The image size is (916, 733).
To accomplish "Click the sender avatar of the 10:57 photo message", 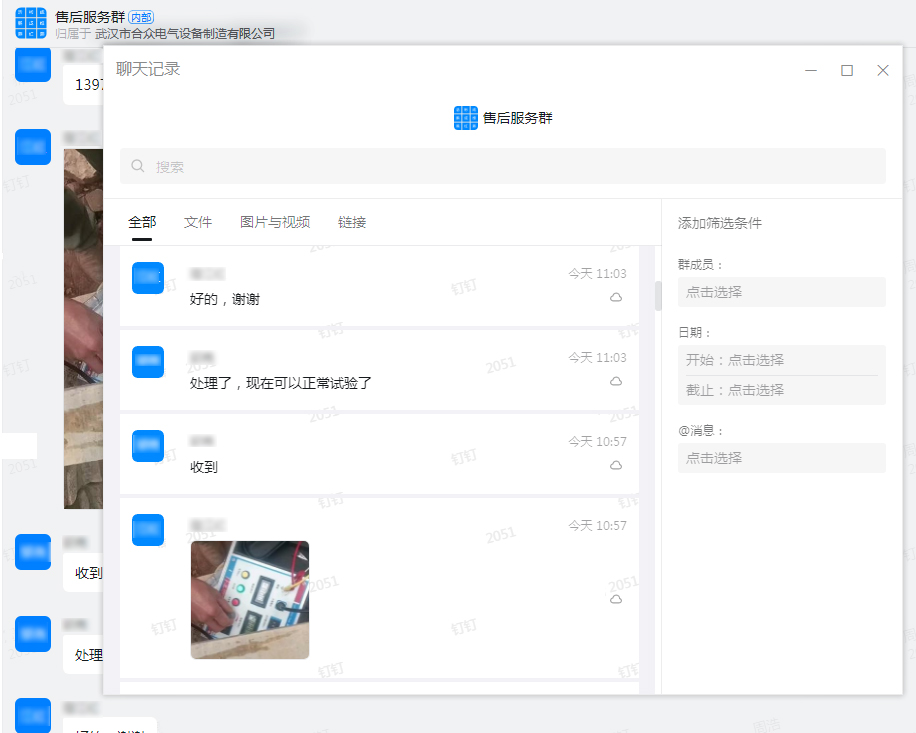I will pos(148,530).
